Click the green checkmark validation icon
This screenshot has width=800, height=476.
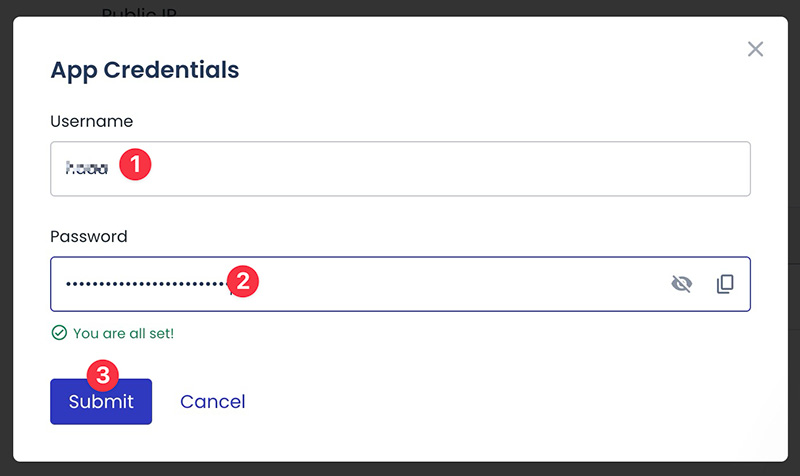pos(59,333)
